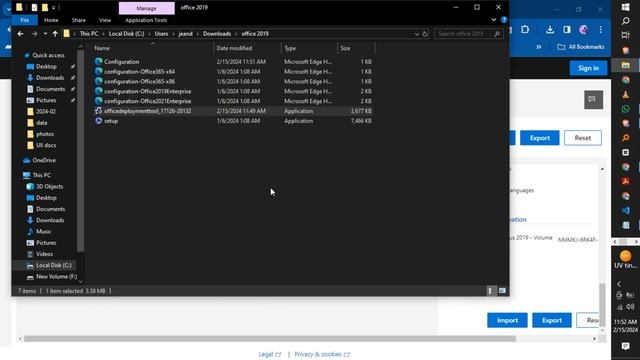Screen dimensions: 640x360
Task: Click lower Export button in browser
Action: pyautogui.click(x=552, y=320)
